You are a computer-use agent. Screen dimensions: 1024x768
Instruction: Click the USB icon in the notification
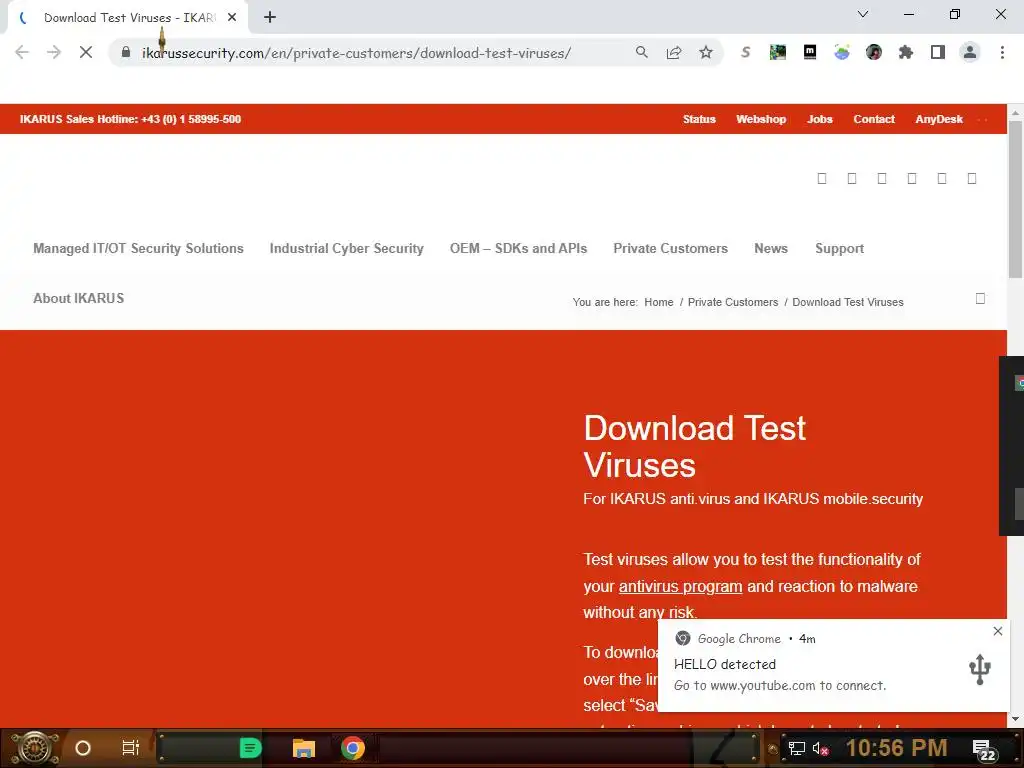(x=980, y=669)
